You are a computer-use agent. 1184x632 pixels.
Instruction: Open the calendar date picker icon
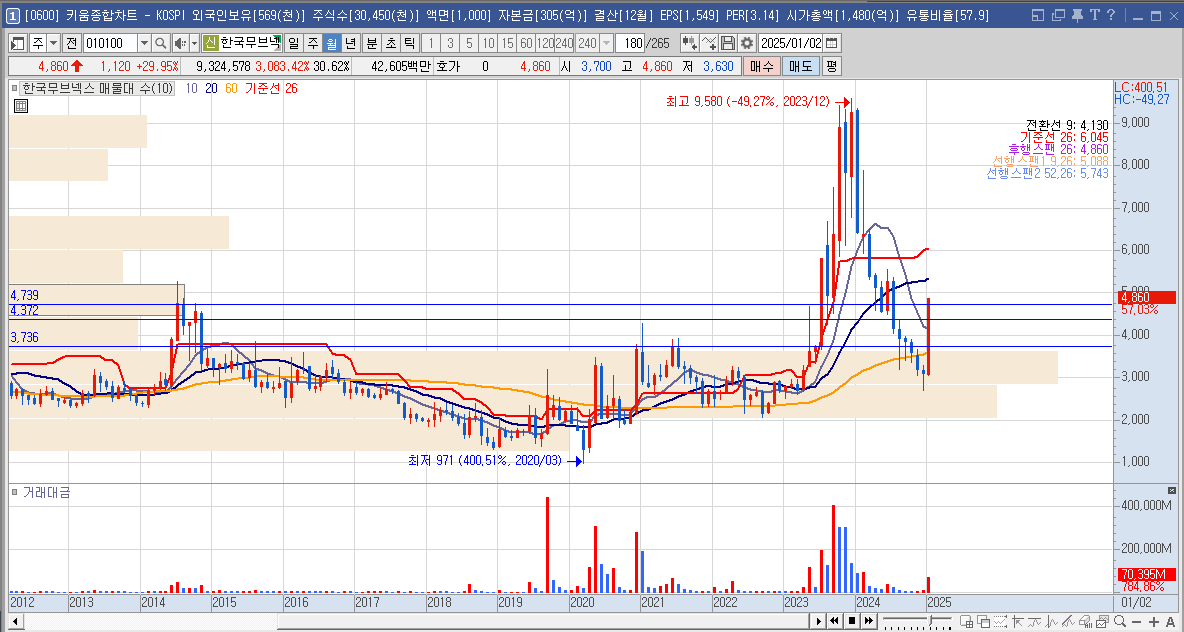click(831, 43)
